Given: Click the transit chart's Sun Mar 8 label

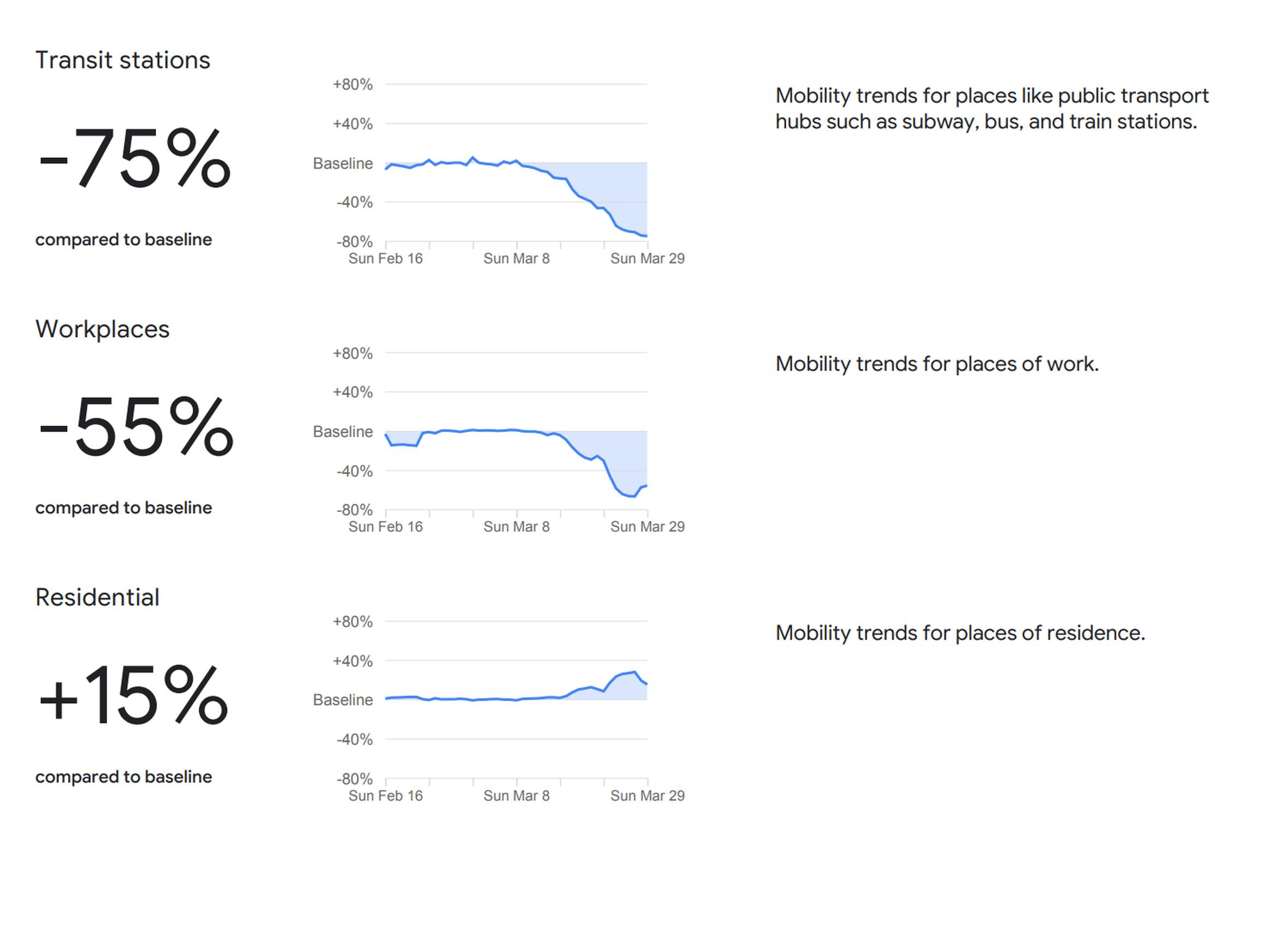Looking at the screenshot, I should [x=516, y=258].
